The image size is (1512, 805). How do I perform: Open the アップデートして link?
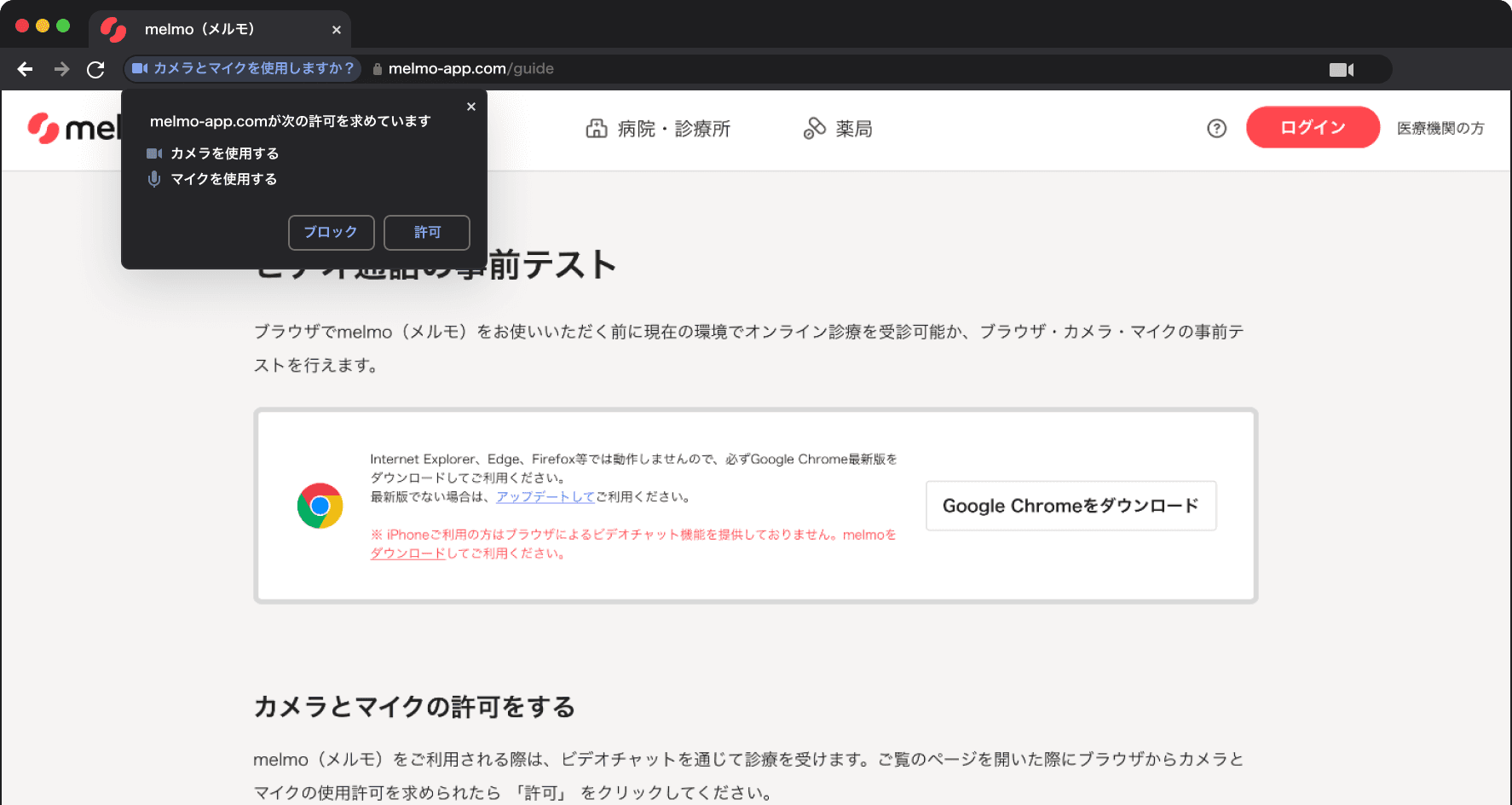point(545,497)
